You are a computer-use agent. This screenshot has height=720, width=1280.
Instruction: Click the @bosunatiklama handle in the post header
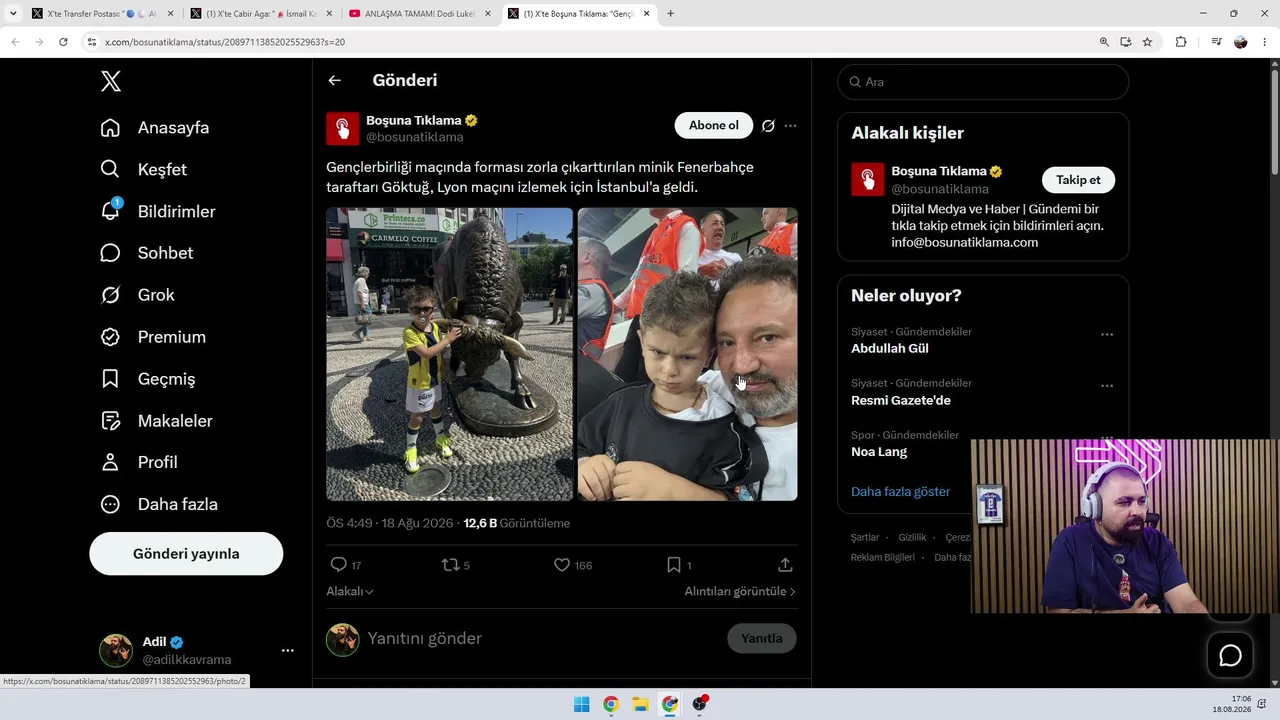coord(415,137)
